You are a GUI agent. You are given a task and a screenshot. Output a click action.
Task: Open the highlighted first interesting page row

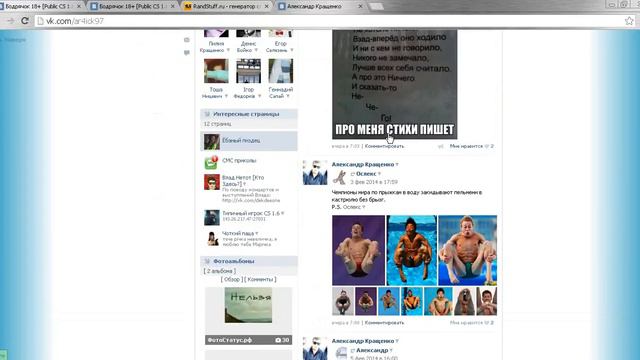point(249,141)
